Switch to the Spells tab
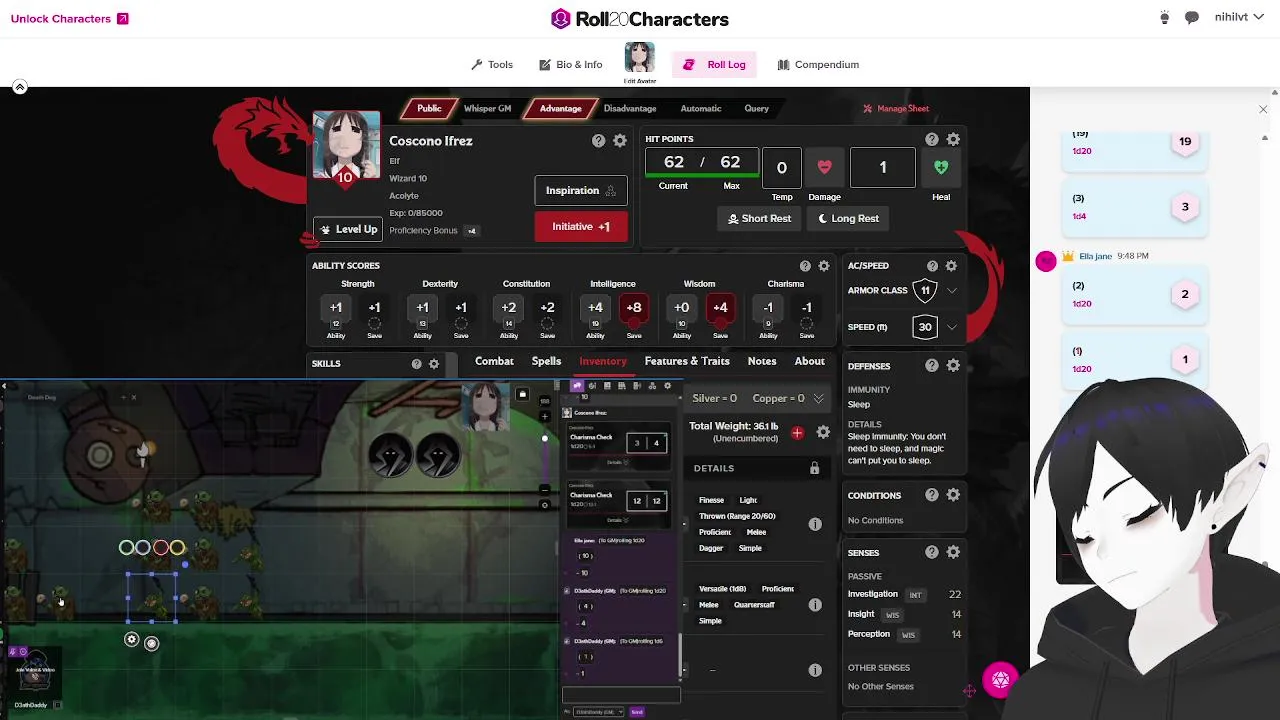This screenshot has width=1280, height=720. point(546,361)
